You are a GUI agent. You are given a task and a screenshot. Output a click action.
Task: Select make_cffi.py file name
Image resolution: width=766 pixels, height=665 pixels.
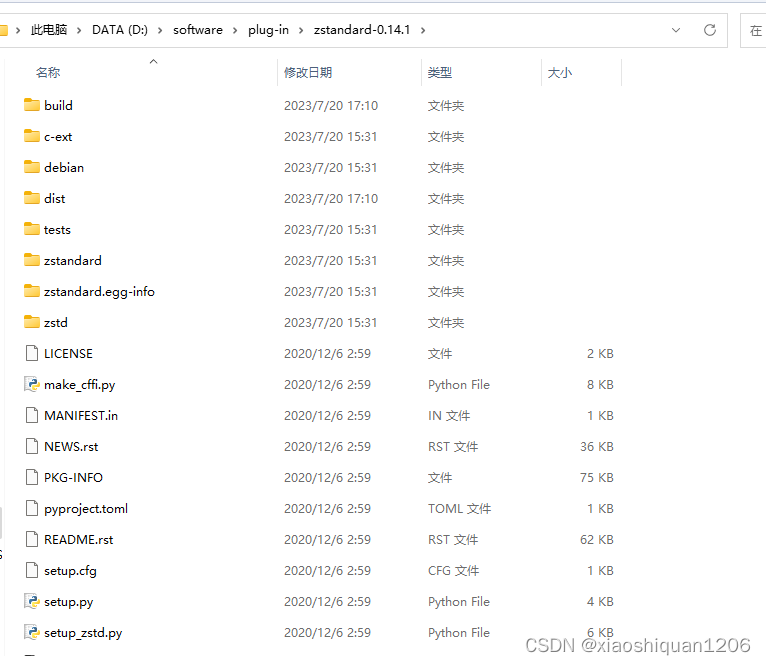[80, 385]
